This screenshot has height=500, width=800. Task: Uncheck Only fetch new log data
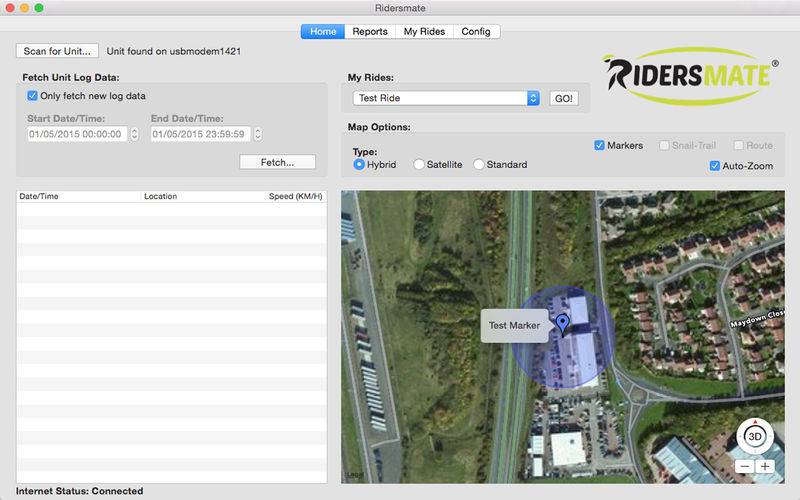click(32, 96)
